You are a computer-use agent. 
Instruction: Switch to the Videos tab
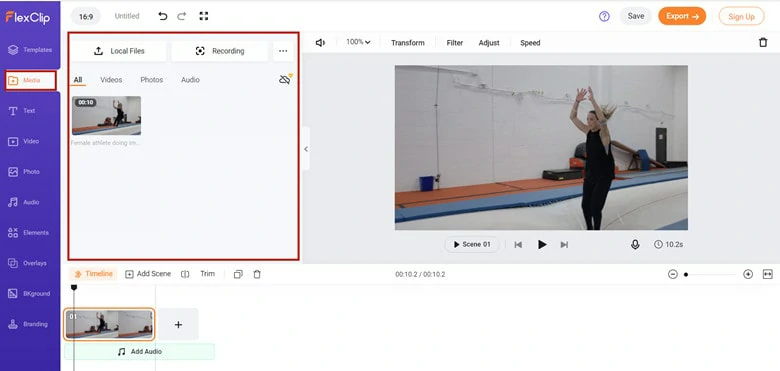pyautogui.click(x=111, y=80)
